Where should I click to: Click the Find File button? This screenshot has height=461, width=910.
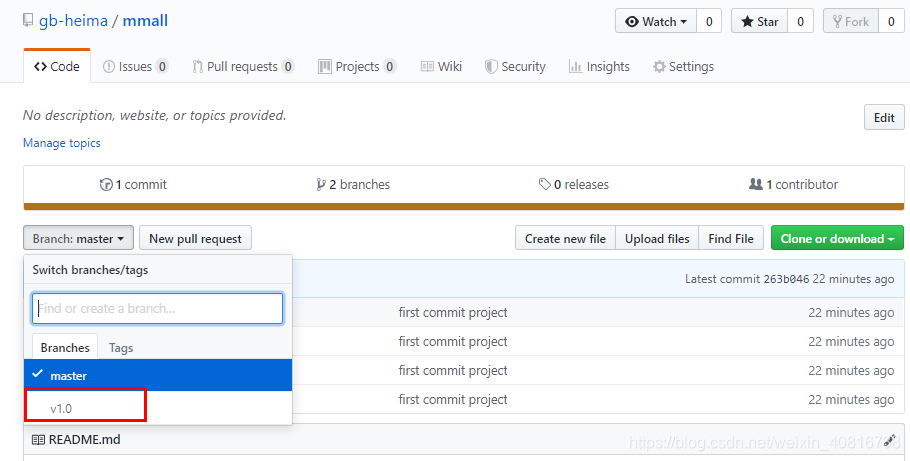tap(731, 238)
